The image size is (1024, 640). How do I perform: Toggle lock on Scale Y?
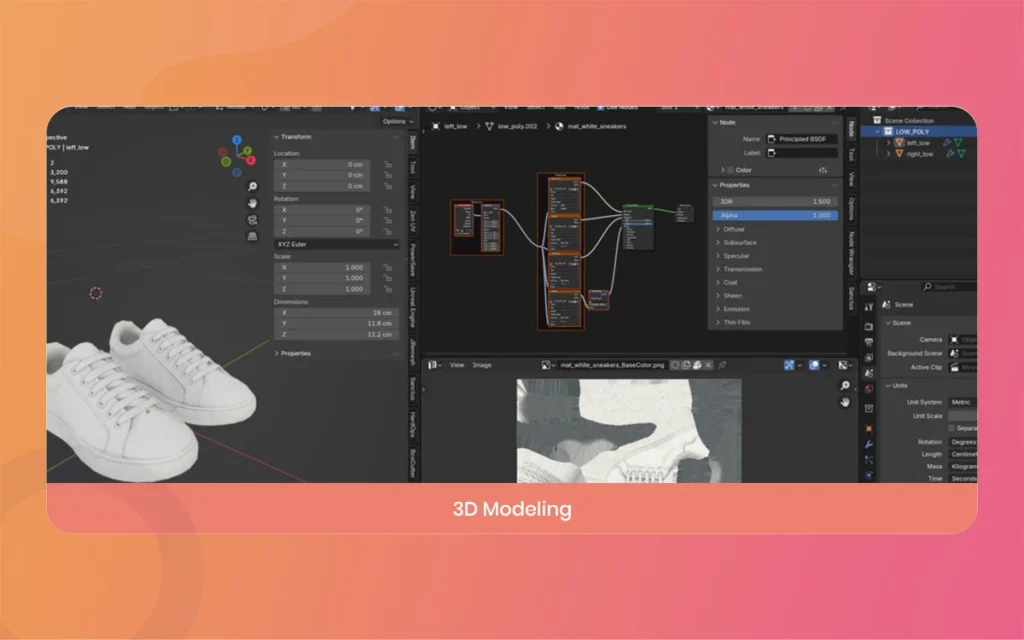(387, 278)
